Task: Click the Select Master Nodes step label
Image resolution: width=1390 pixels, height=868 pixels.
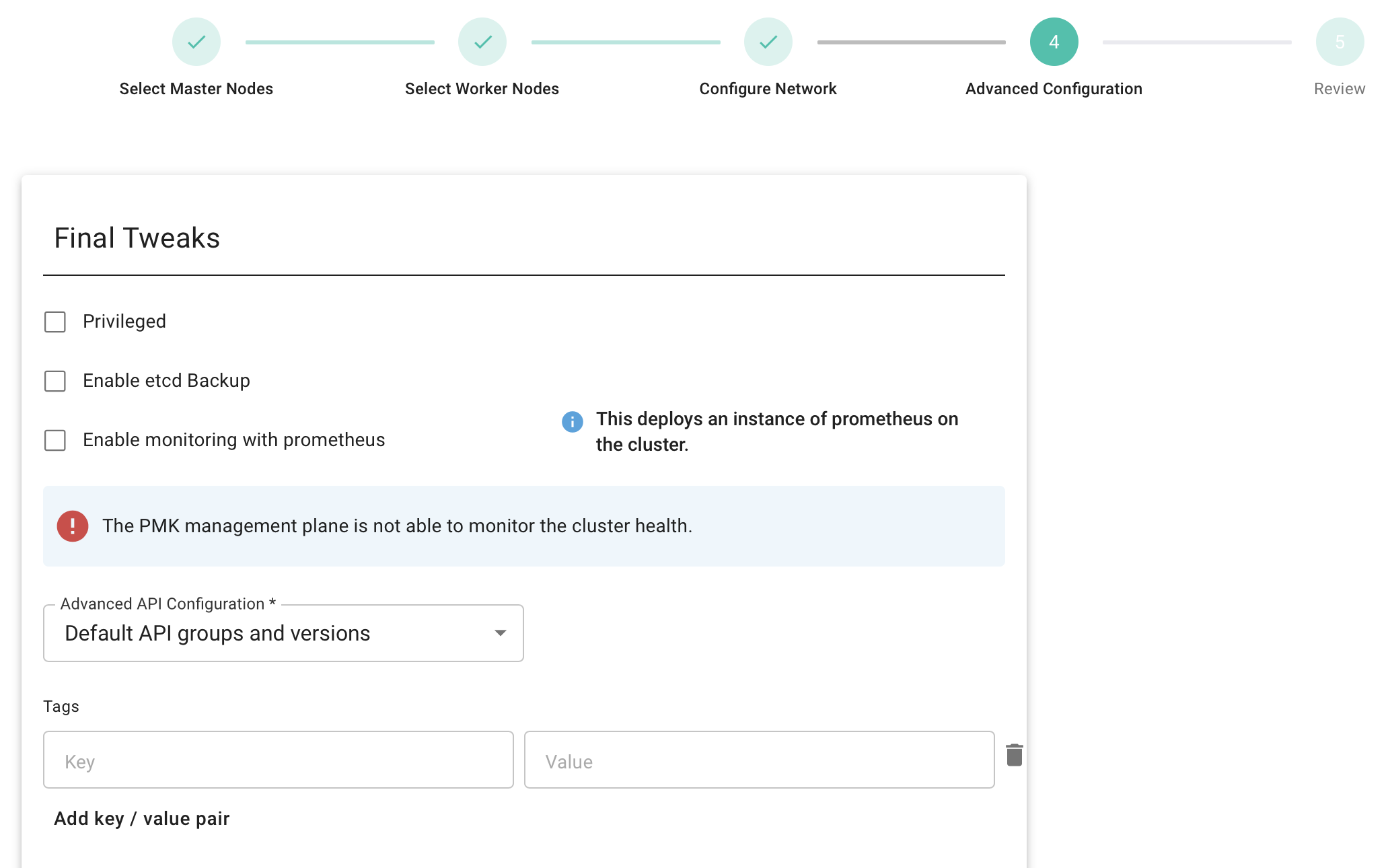Action: click(196, 89)
